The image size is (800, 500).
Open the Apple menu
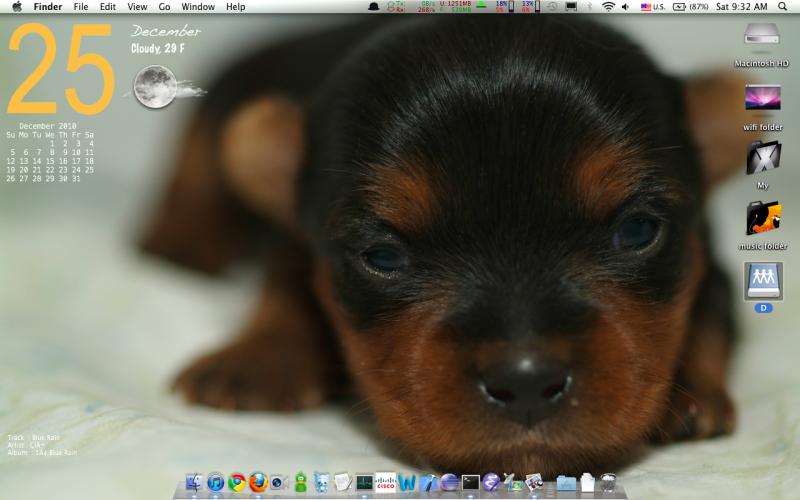pos(17,7)
